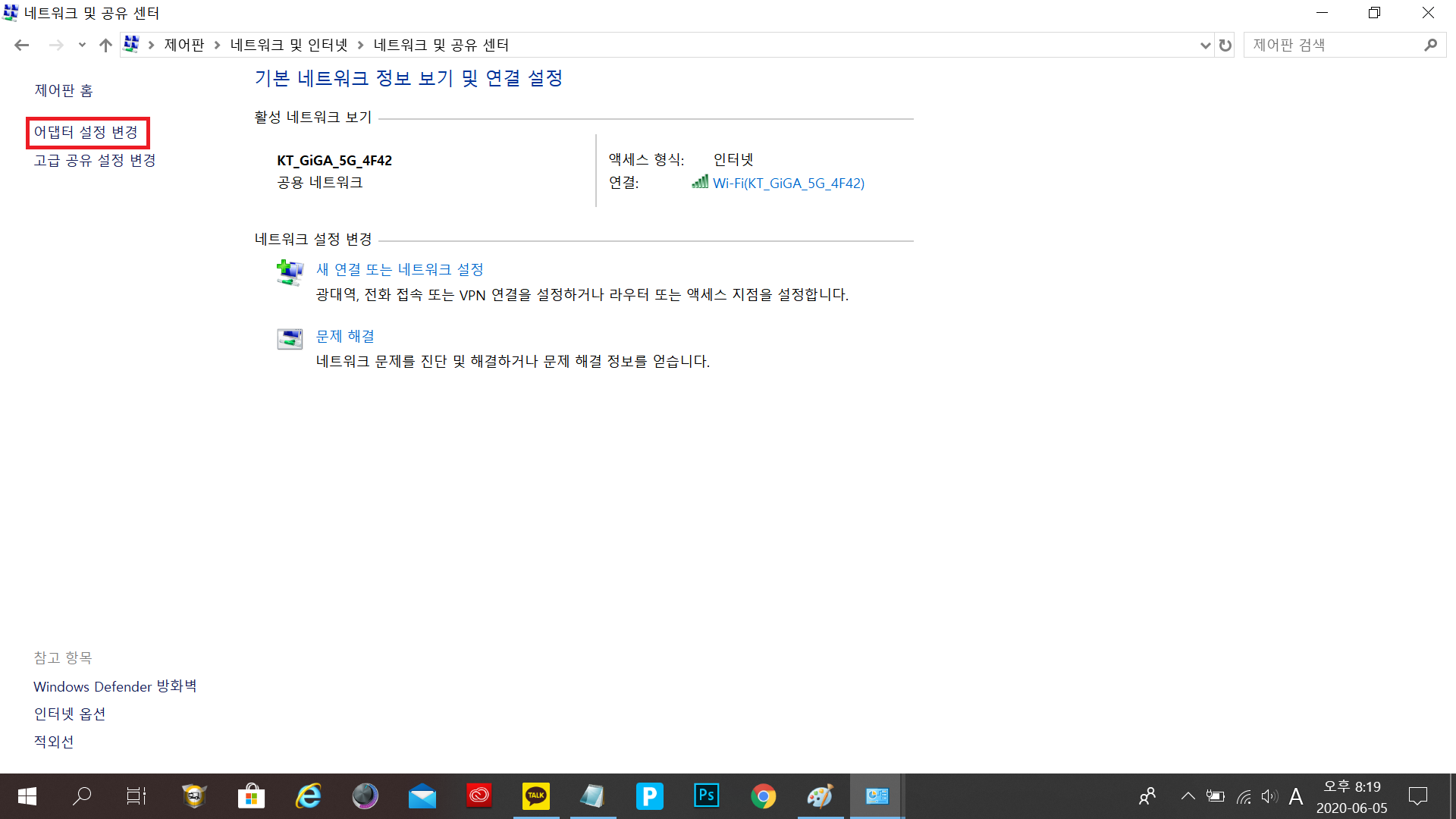Open the blue P app on the taskbar
Screen dimensions: 1456x819
[650, 796]
